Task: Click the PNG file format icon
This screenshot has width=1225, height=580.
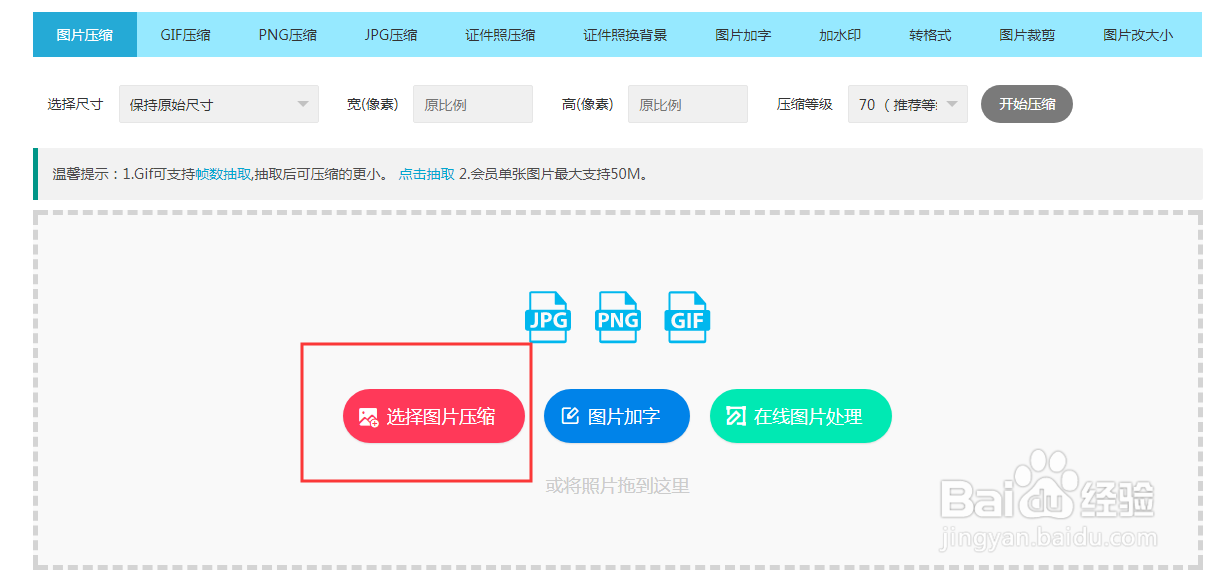Action: coord(618,317)
